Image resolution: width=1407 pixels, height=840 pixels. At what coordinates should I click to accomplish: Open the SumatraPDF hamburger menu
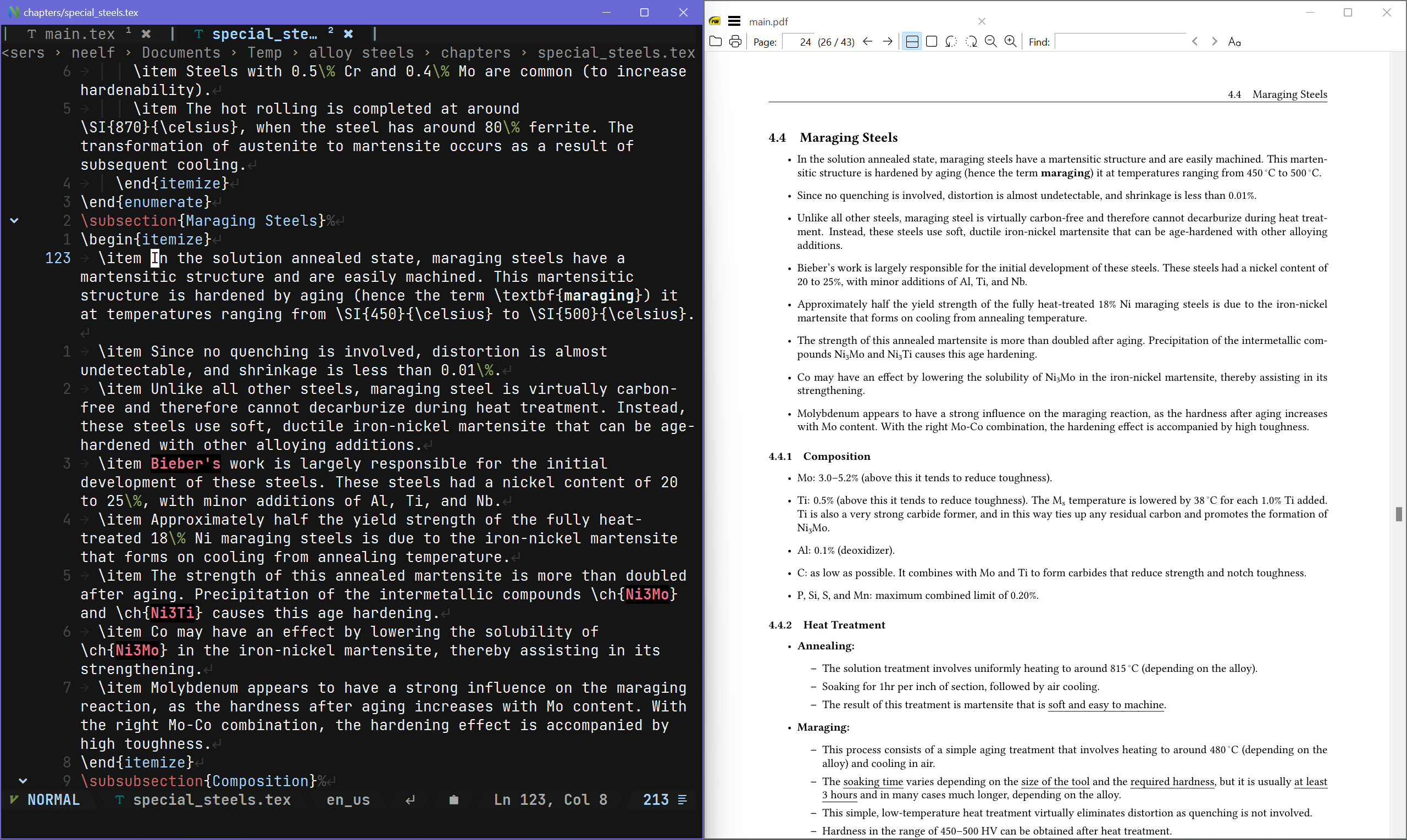coord(734,21)
